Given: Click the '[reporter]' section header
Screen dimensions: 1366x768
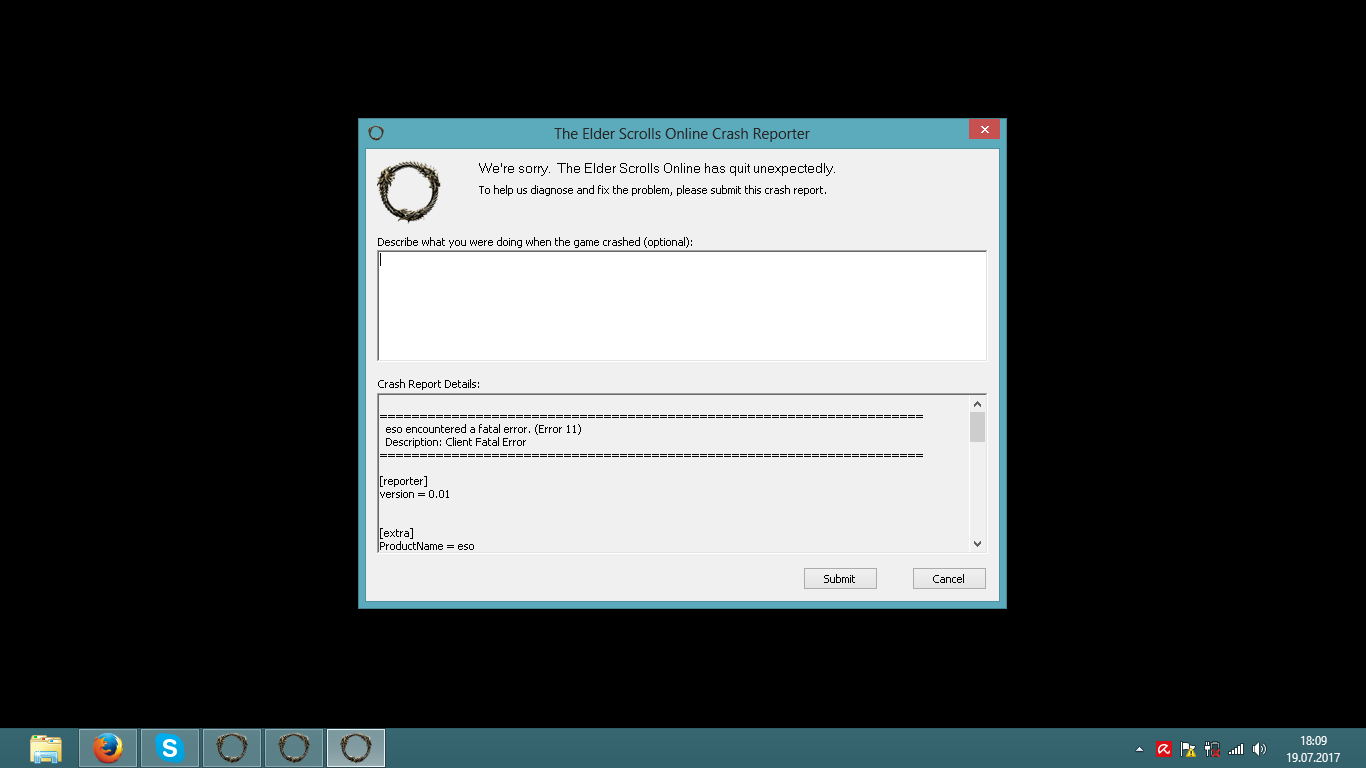Looking at the screenshot, I should 404,481.
